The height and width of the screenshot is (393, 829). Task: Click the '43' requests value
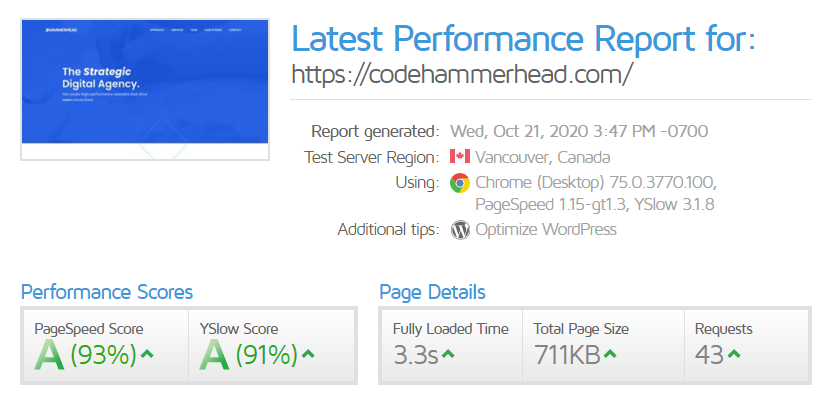point(710,355)
